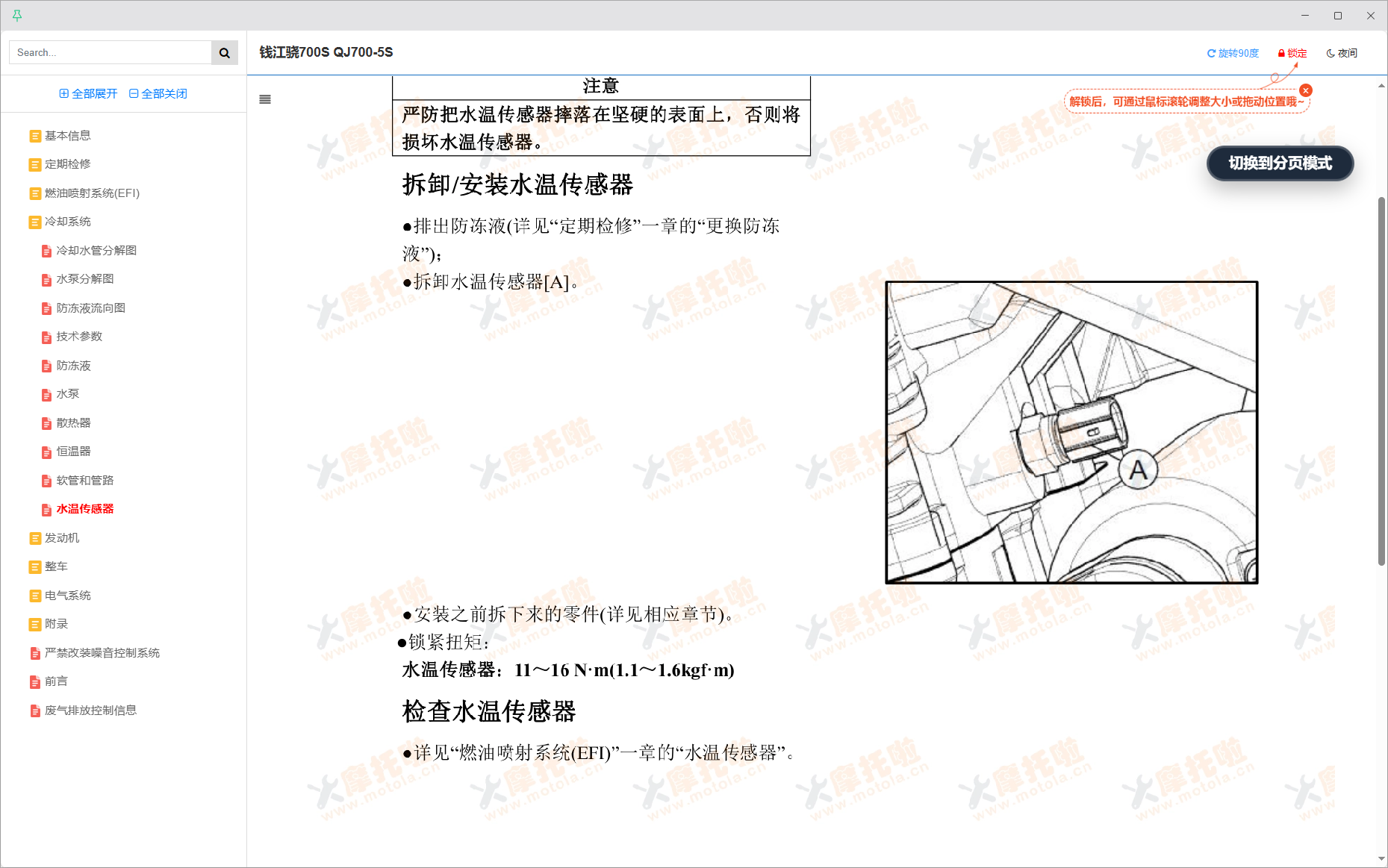This screenshot has height=868, width=1388.
Task: Enable 夜间 night mode
Action: point(1342,52)
